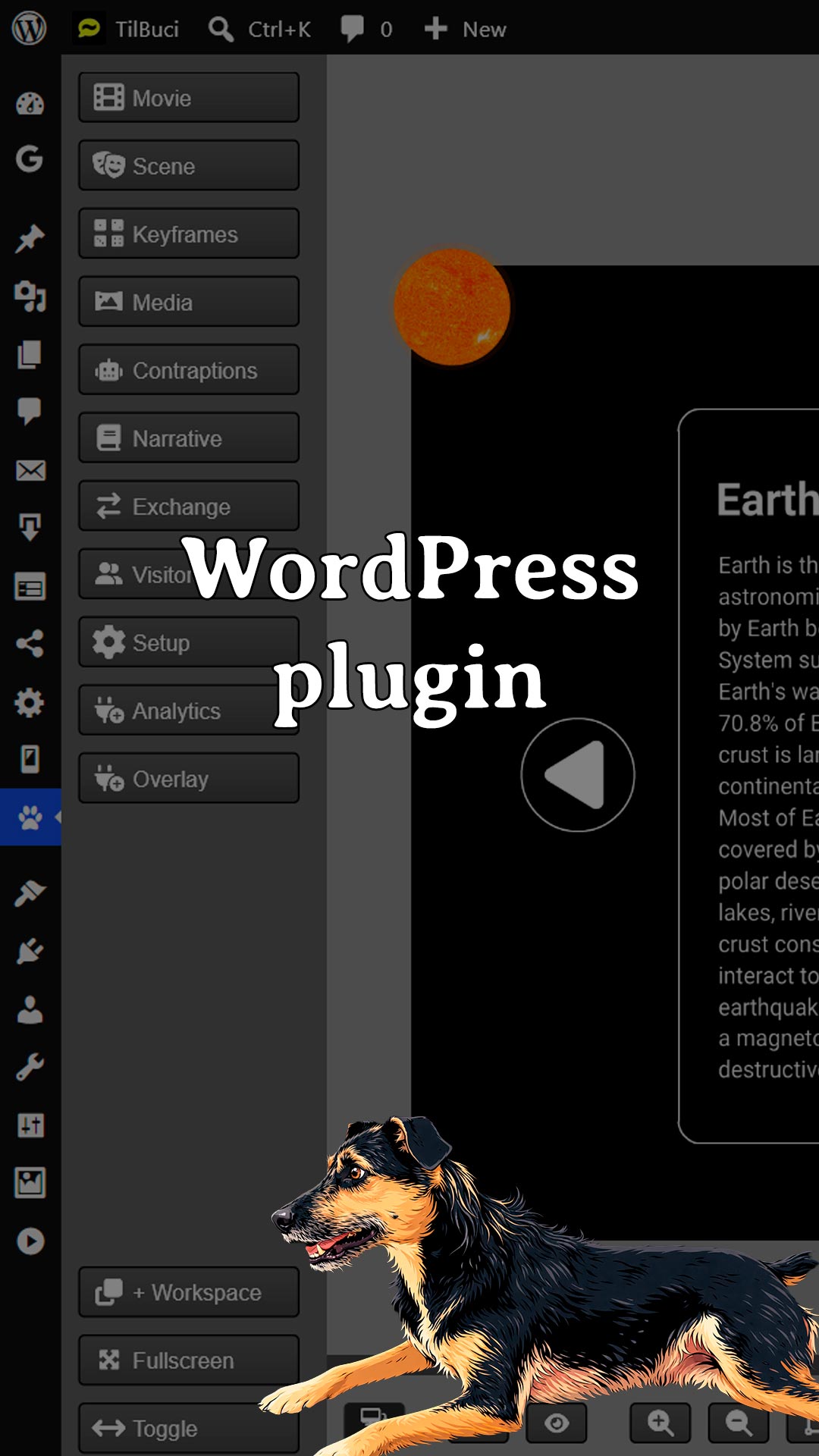The height and width of the screenshot is (1456, 819).
Task: Open the Overlay plugin button
Action: [189, 778]
